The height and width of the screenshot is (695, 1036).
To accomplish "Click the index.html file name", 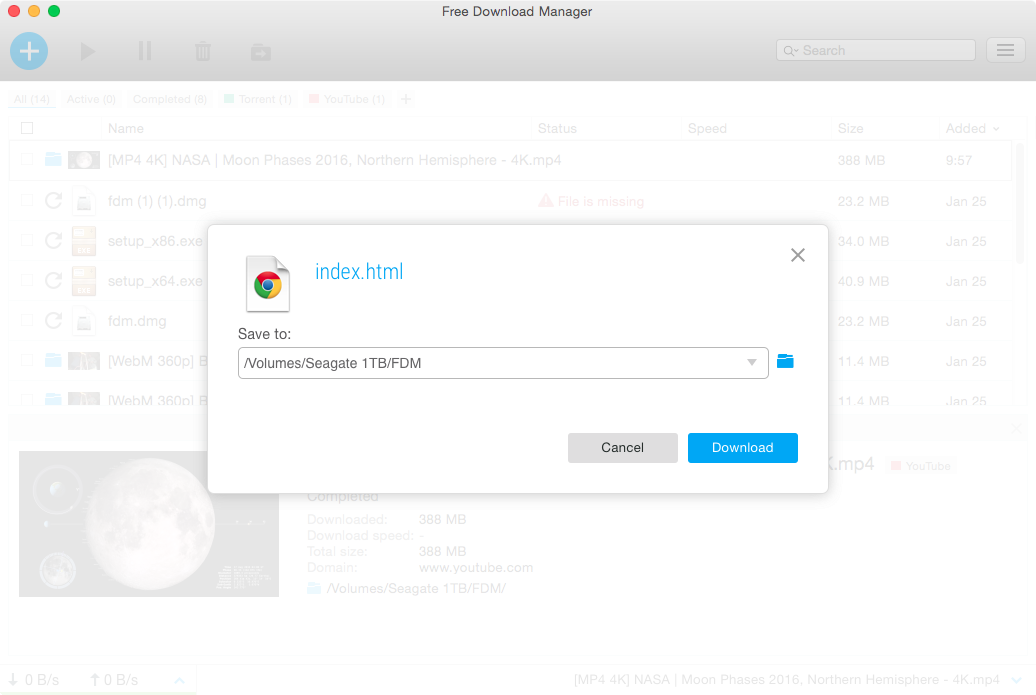I will 359,272.
